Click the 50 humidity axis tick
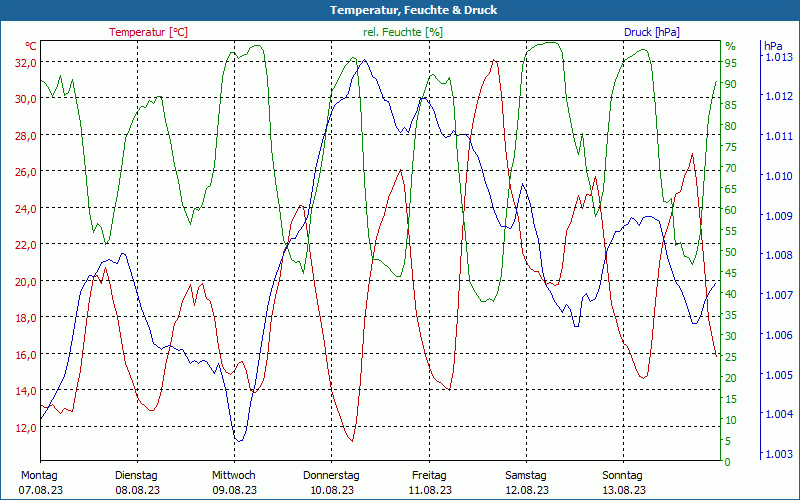Image resolution: width=800 pixels, height=500 pixels. click(731, 252)
